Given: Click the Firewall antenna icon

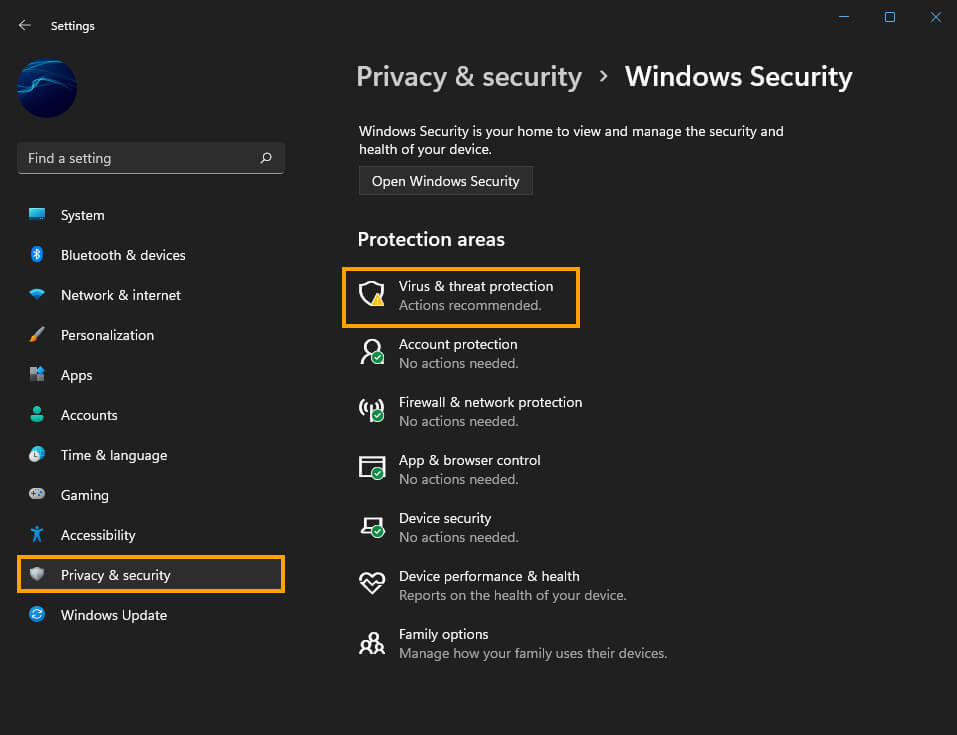Looking at the screenshot, I should click(x=371, y=410).
